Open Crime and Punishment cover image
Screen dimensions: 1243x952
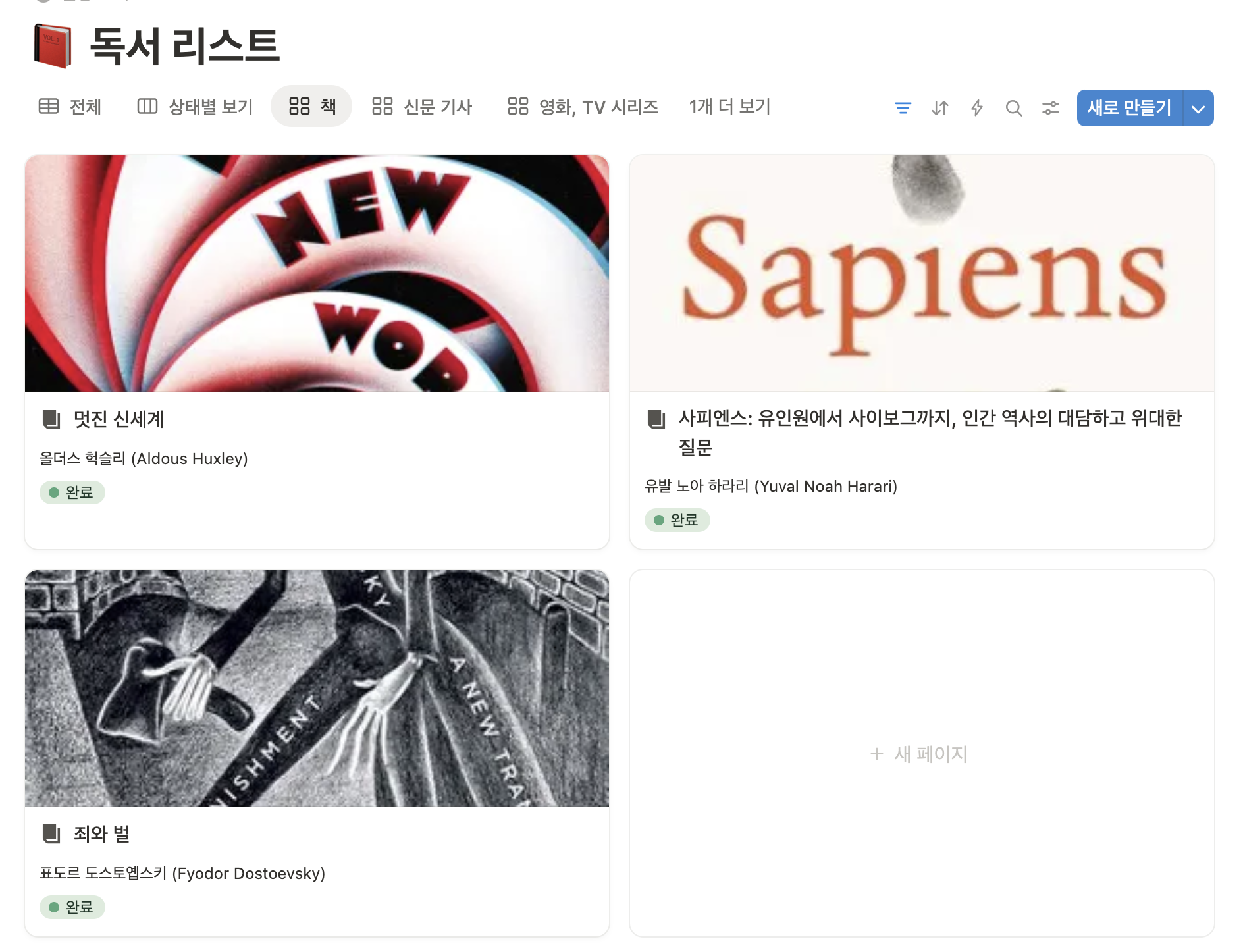[317, 689]
